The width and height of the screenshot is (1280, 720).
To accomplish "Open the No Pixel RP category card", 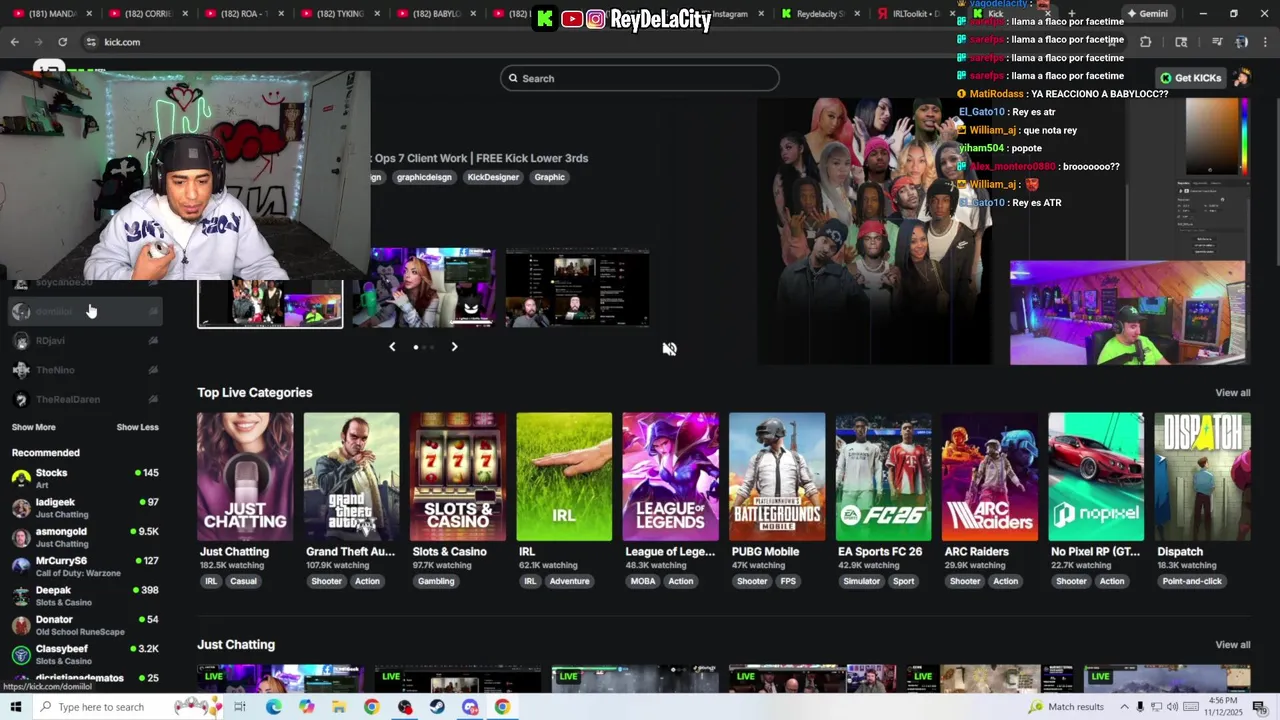I will point(1096,477).
